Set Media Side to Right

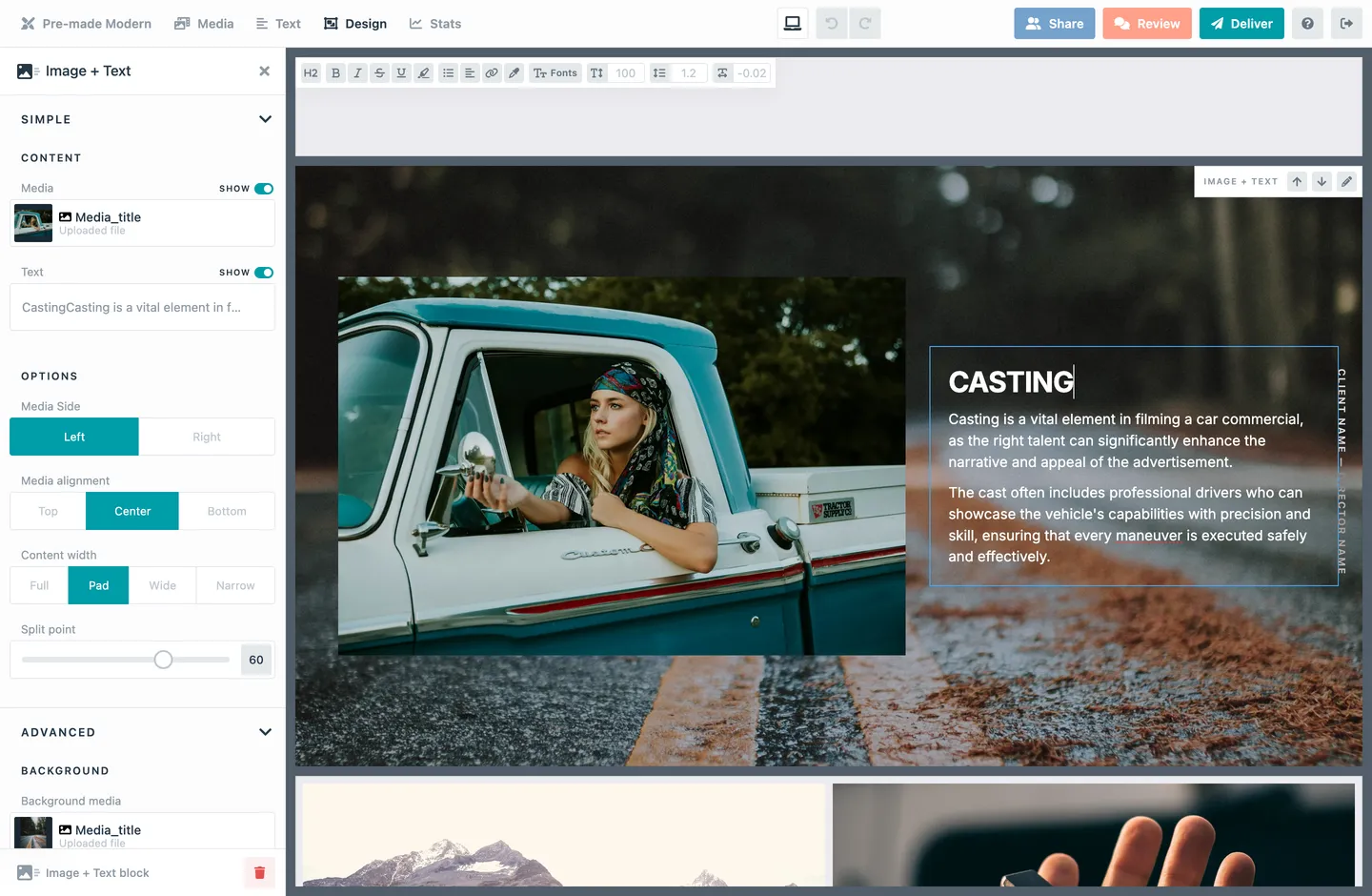[207, 437]
